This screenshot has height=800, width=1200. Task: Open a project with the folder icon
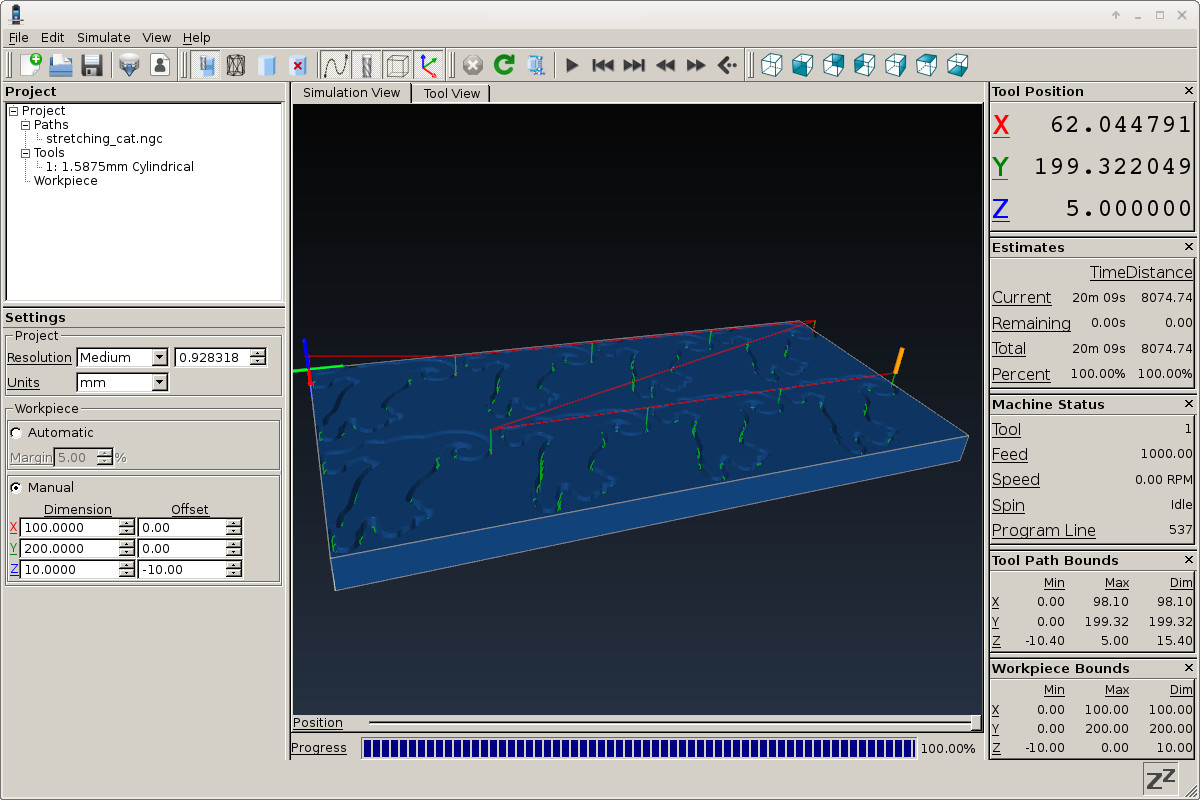tap(61, 65)
